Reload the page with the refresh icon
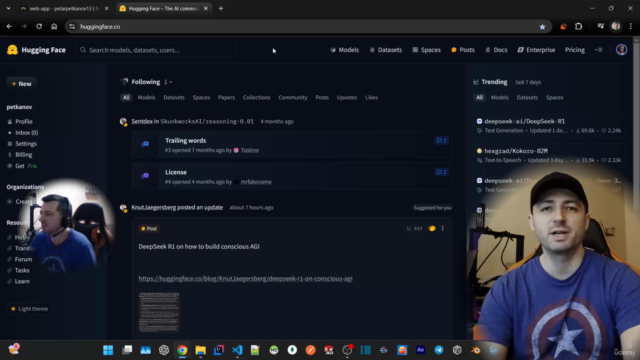Image resolution: width=640 pixels, height=360 pixels. pos(39,27)
